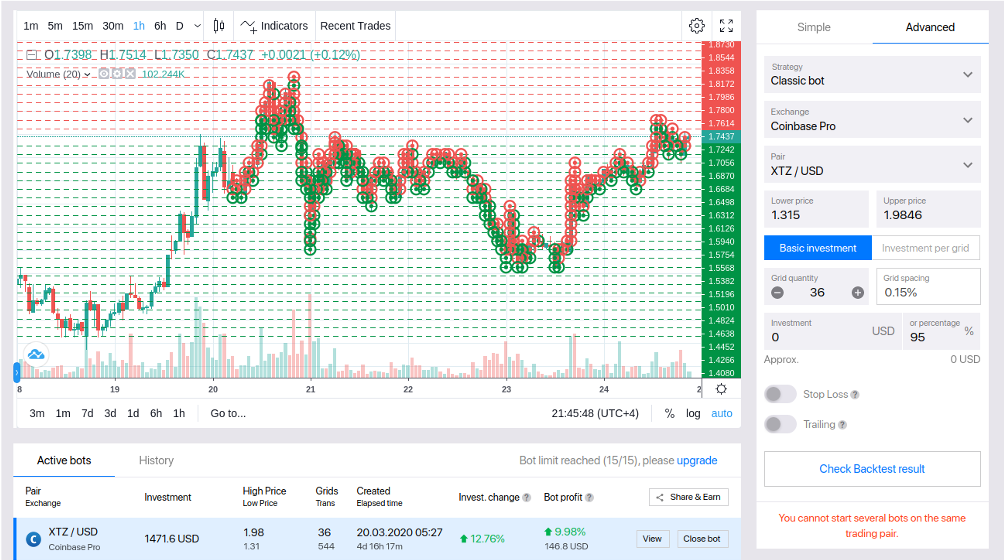1004x560 pixels.
Task: Decrease grid quantity with minus button
Action: (777, 292)
